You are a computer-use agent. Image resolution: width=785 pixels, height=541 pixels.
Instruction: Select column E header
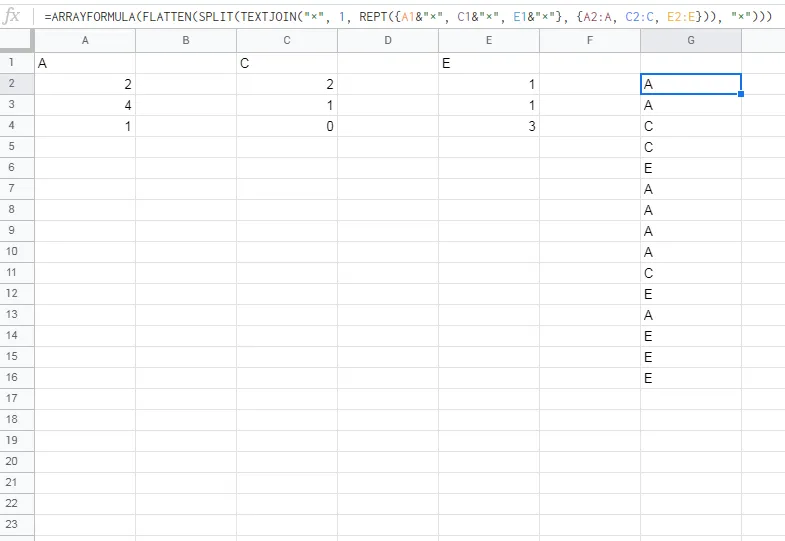489,41
